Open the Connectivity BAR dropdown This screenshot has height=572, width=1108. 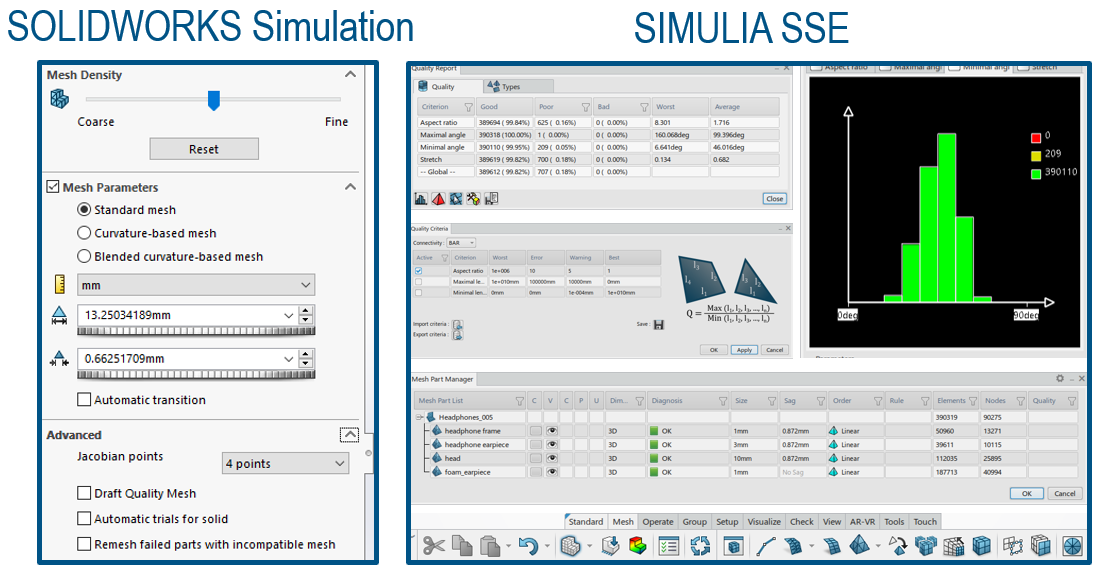coord(461,243)
